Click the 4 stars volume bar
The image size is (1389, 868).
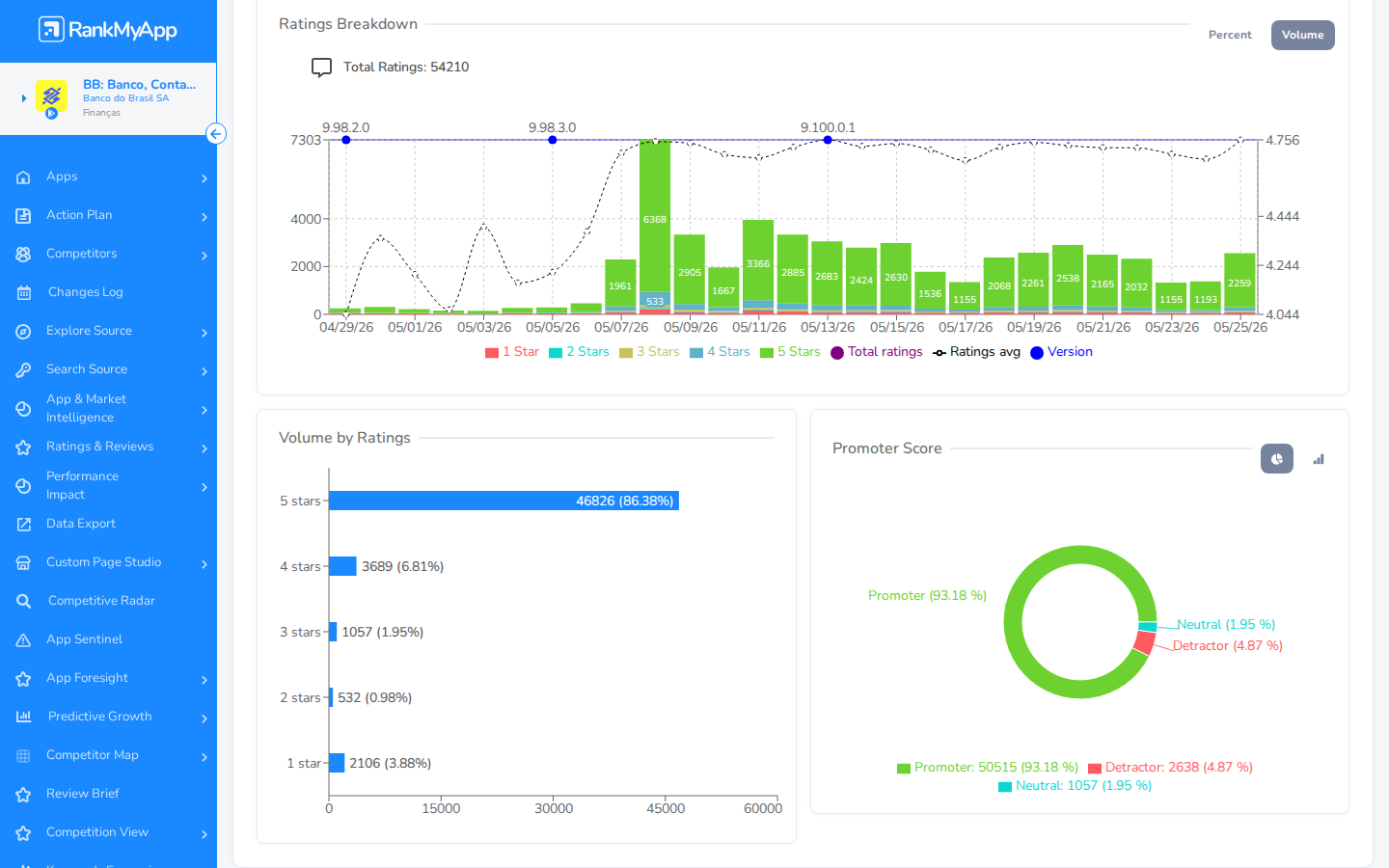pyautogui.click(x=343, y=566)
